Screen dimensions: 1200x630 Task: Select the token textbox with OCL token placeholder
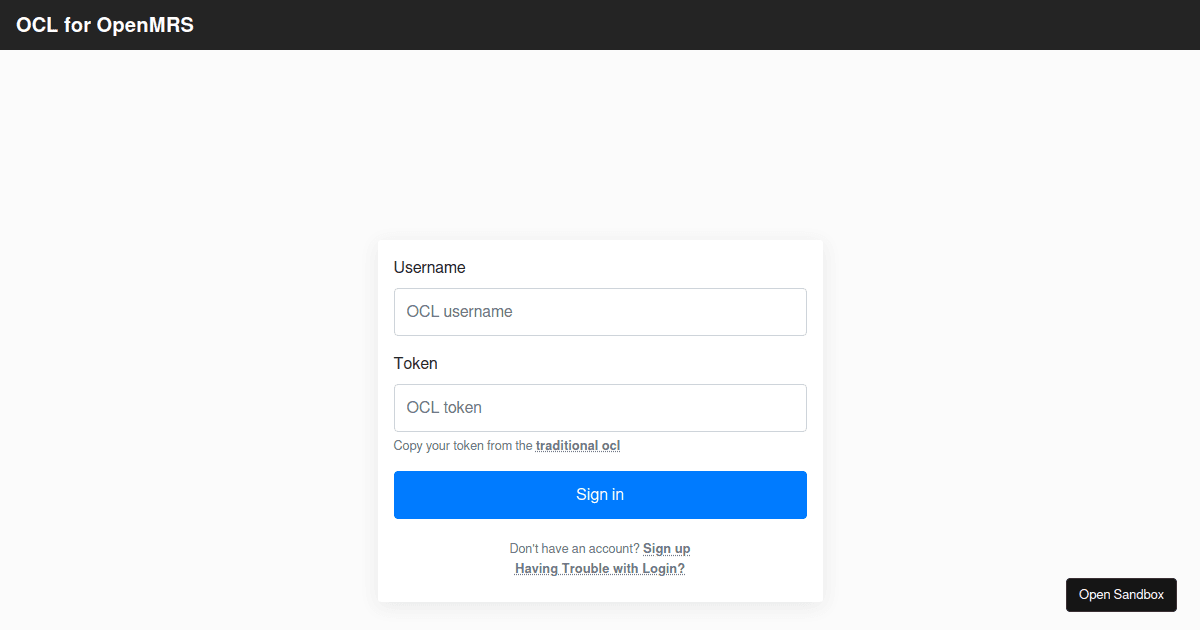coord(600,408)
